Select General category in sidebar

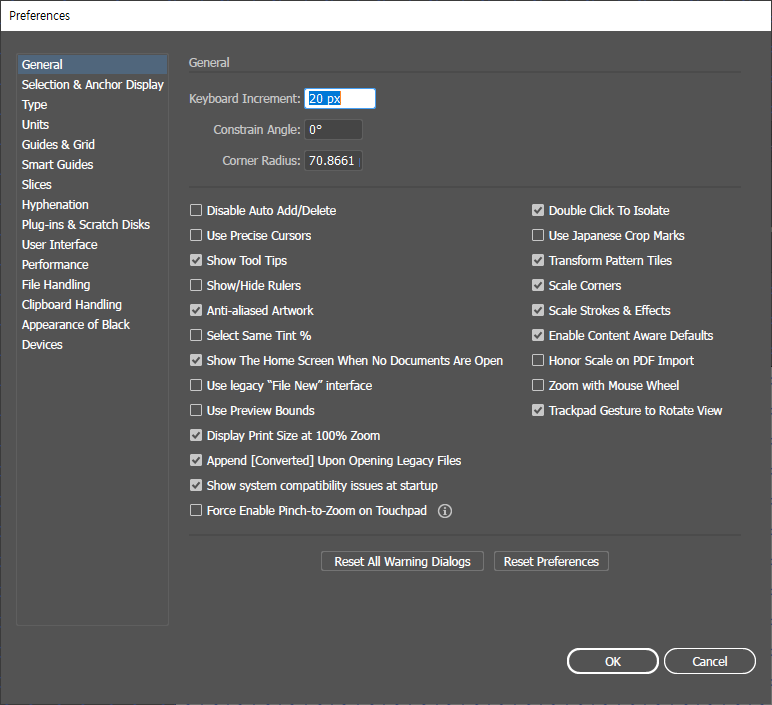click(93, 64)
